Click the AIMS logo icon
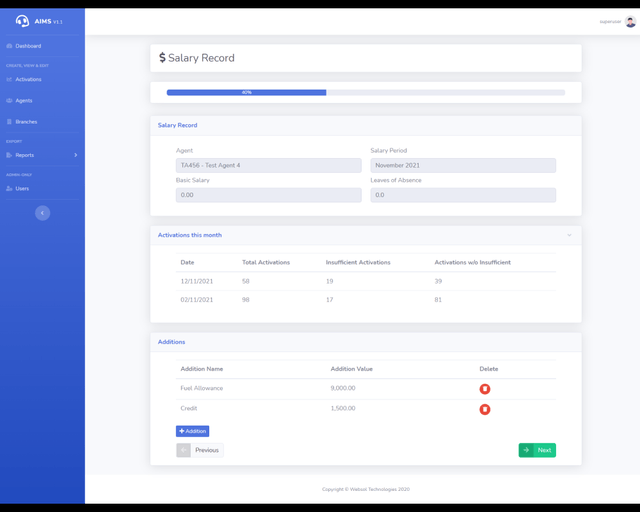 click(22, 21)
